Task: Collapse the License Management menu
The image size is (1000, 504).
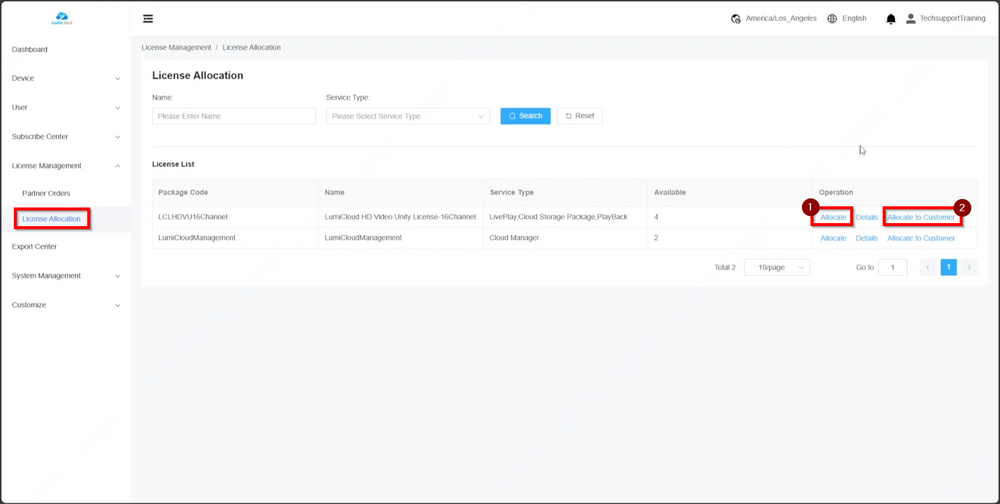Action: click(x=66, y=166)
